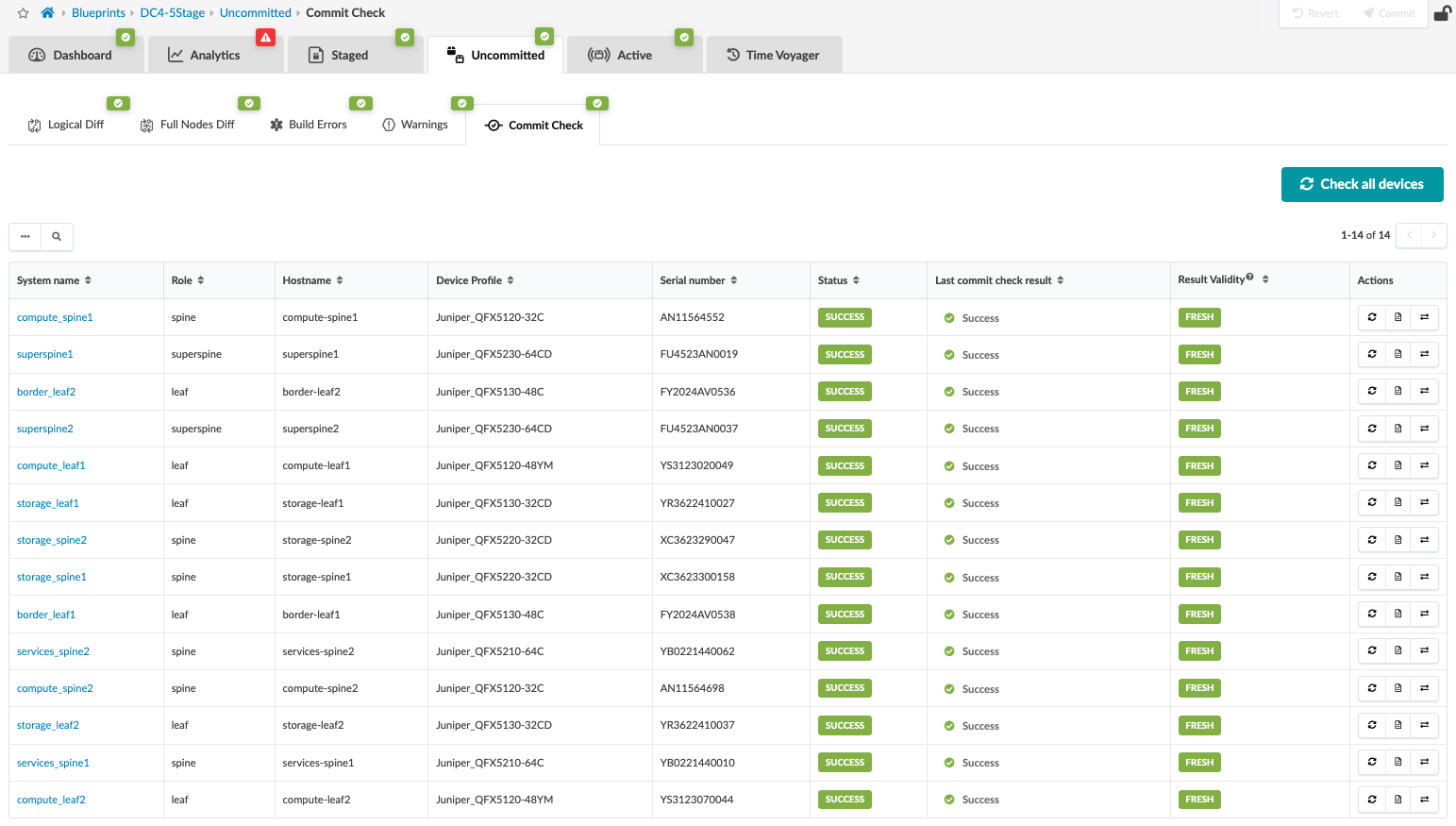Open the Analytics tab
This screenshot has height=826, width=1456.
coord(205,56)
